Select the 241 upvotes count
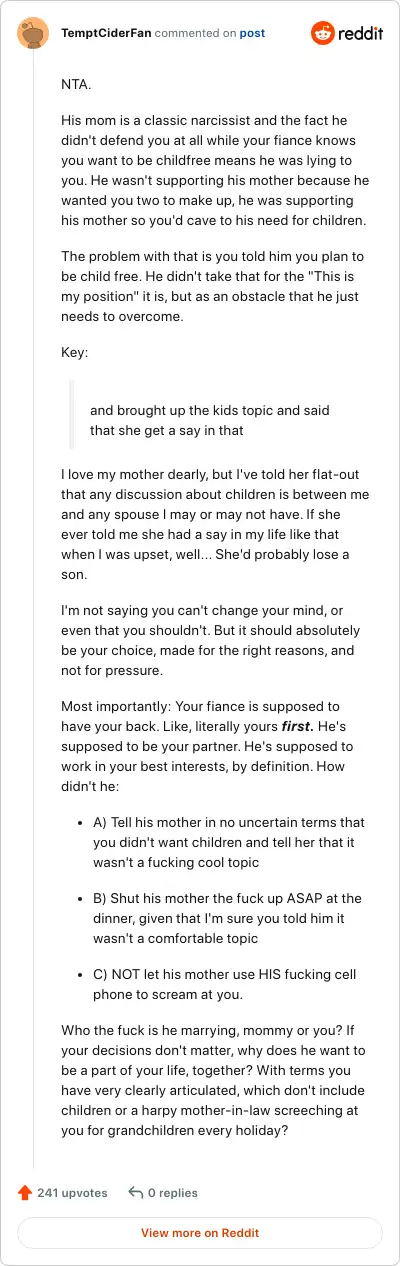 coord(72,1192)
